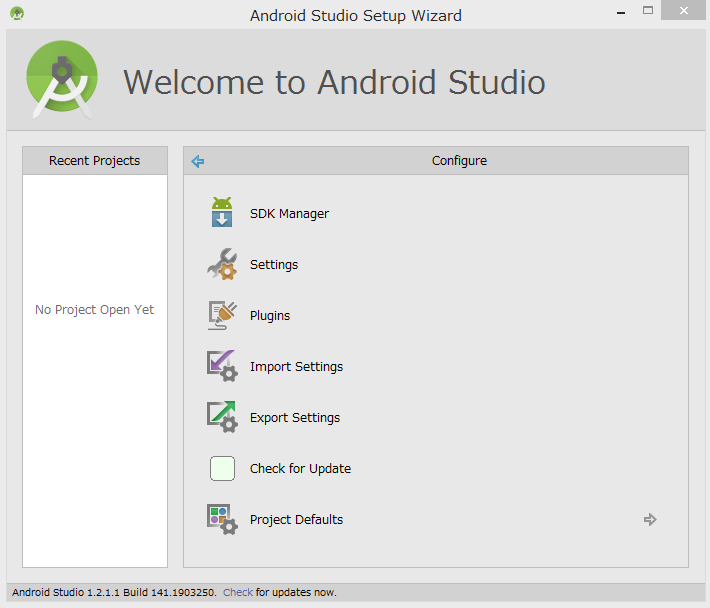The height and width of the screenshot is (608, 710).
Task: Select Export Settings label
Action: [295, 417]
